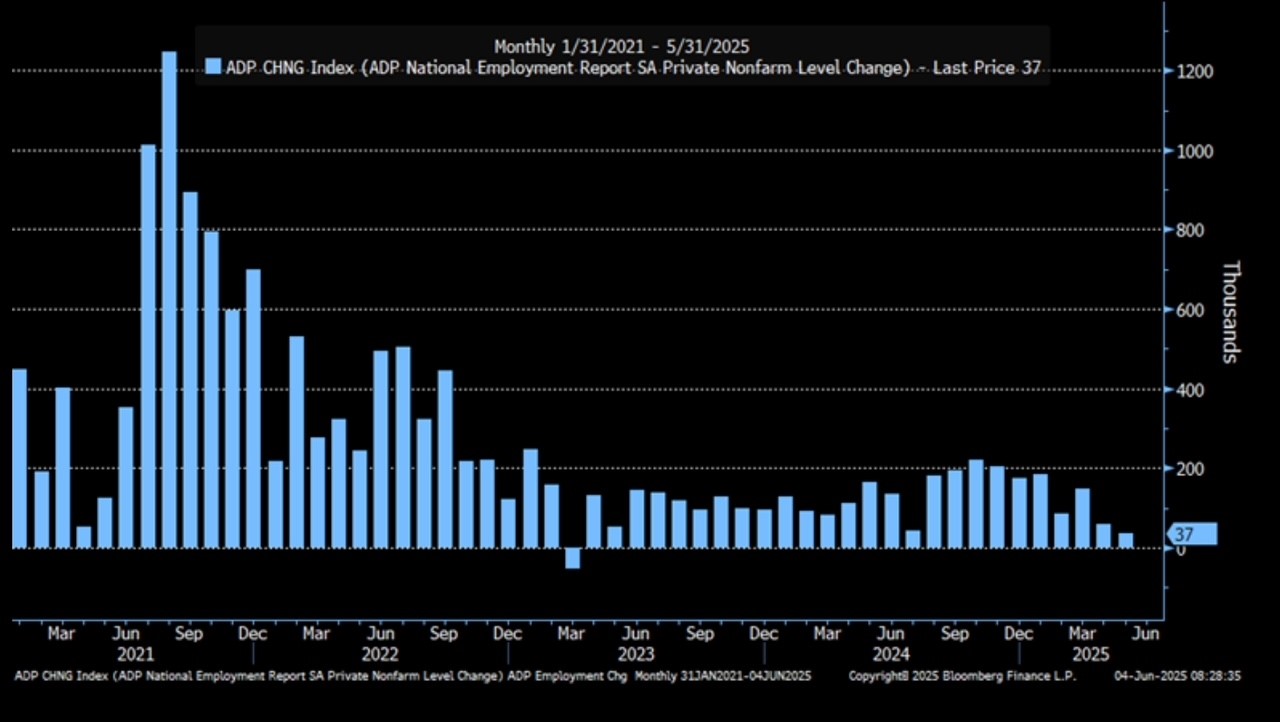Click the blue ADP CHNG legend color swatch
The height and width of the screenshot is (722, 1280).
click(212, 67)
